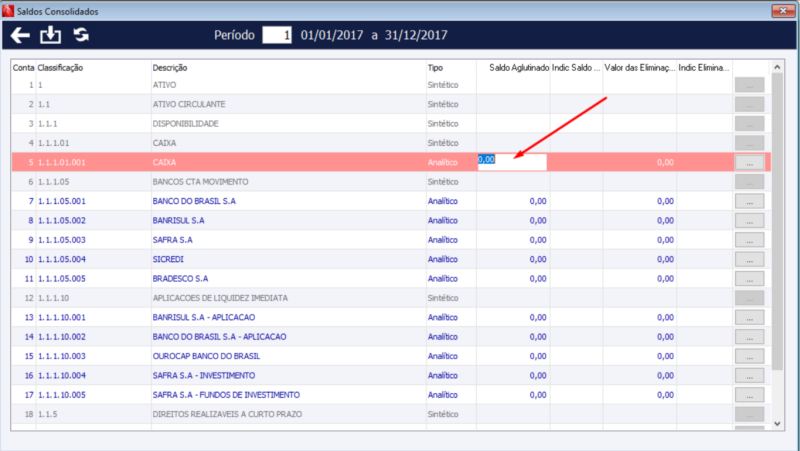Open details button for SAFRA S.A - FUNDOS DE INVESTIMENTO
The height and width of the screenshot is (451, 800).
point(749,395)
